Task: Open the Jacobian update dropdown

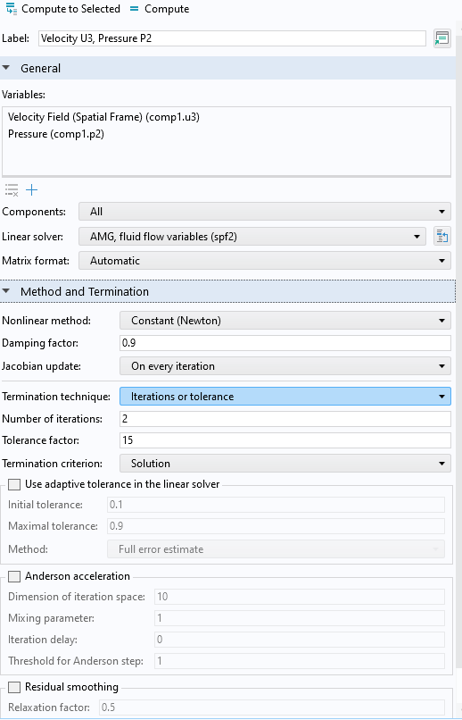Action: coord(285,366)
